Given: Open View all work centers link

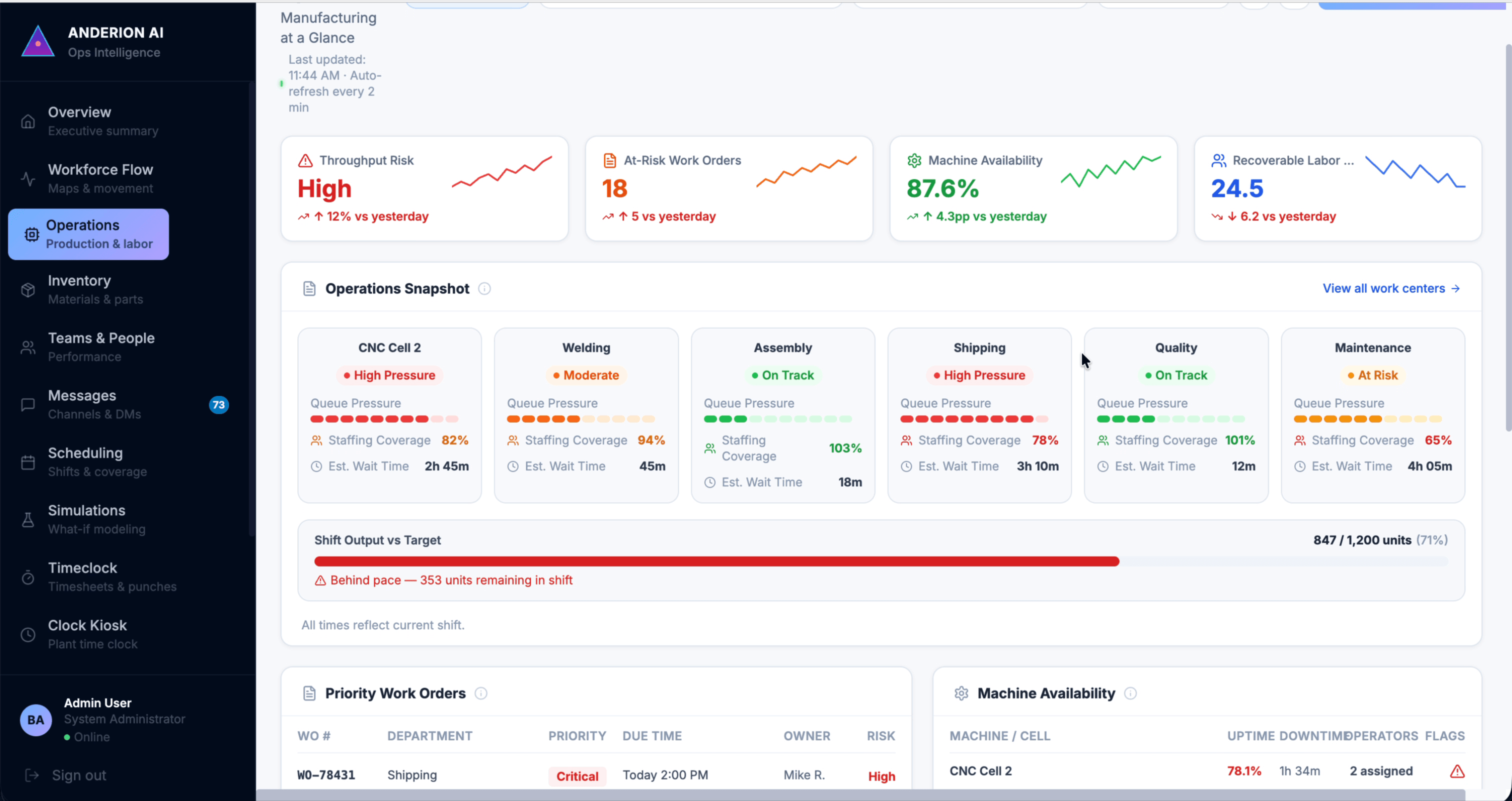Looking at the screenshot, I should pos(1391,288).
